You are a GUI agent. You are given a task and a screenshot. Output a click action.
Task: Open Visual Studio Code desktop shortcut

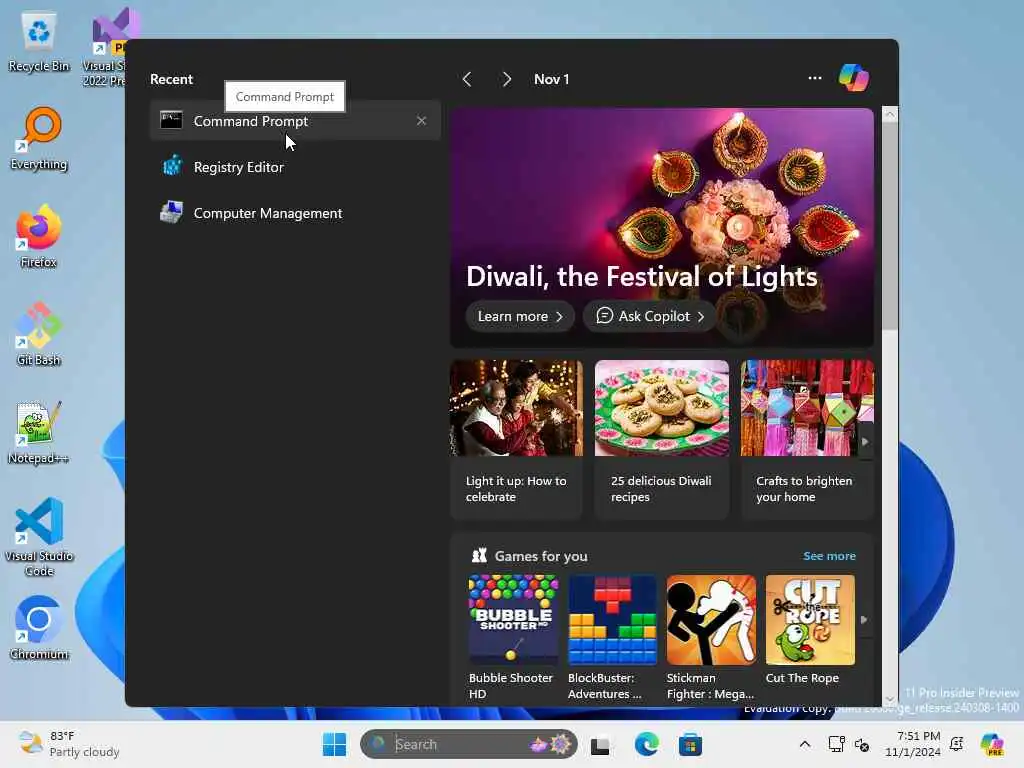39,537
